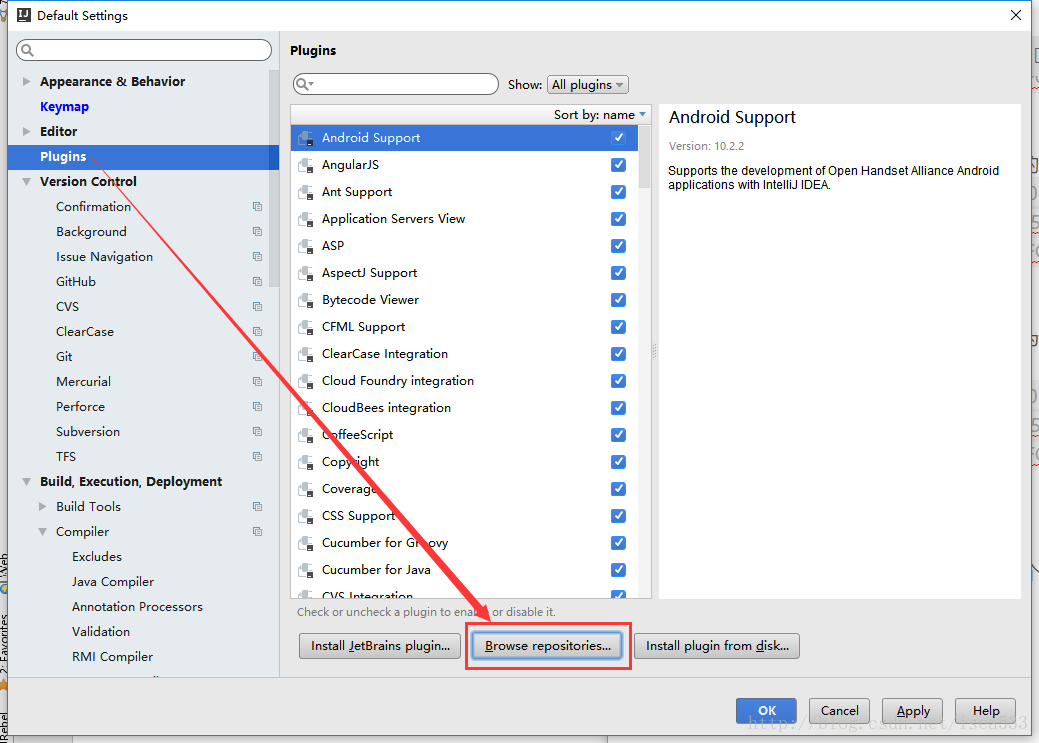This screenshot has width=1039, height=743.
Task: Open Annotation Processors settings
Action: pyautogui.click(x=137, y=606)
